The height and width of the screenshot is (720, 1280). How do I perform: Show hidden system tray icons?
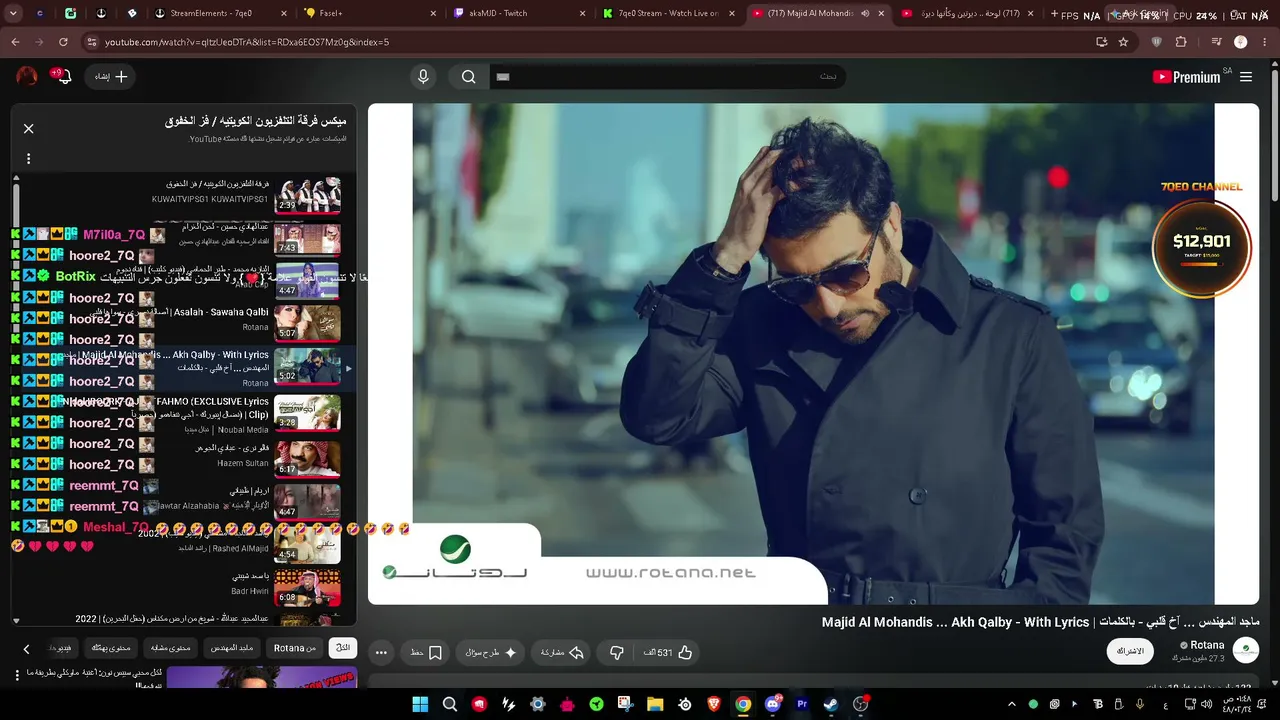pyautogui.click(x=1012, y=704)
